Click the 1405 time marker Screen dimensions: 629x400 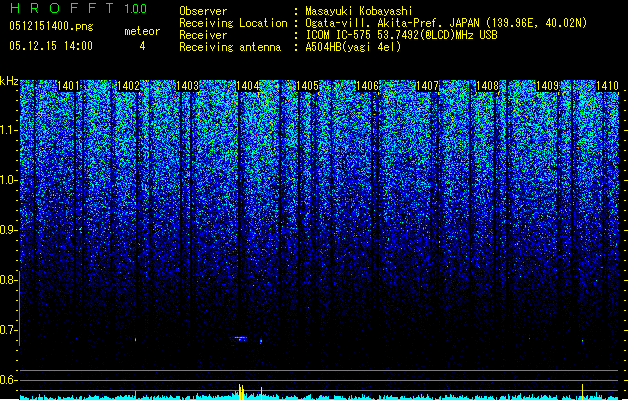(307, 86)
